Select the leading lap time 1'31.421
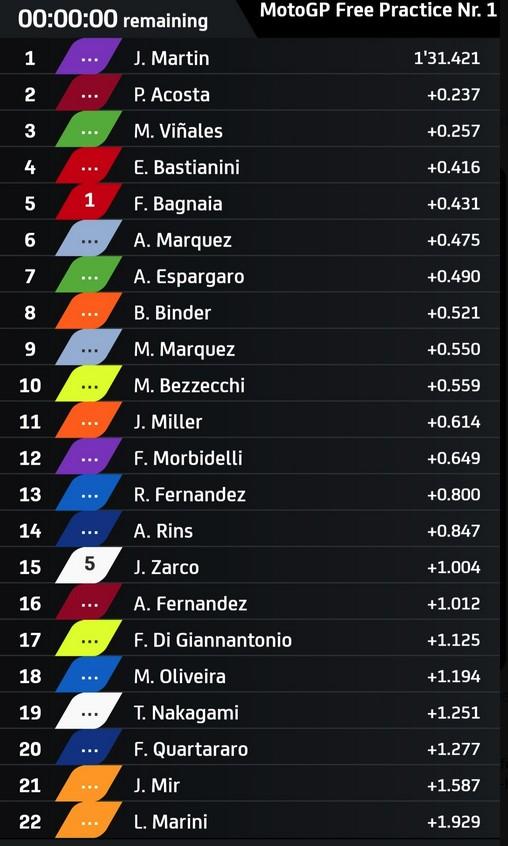The height and width of the screenshot is (846, 508). [447, 58]
